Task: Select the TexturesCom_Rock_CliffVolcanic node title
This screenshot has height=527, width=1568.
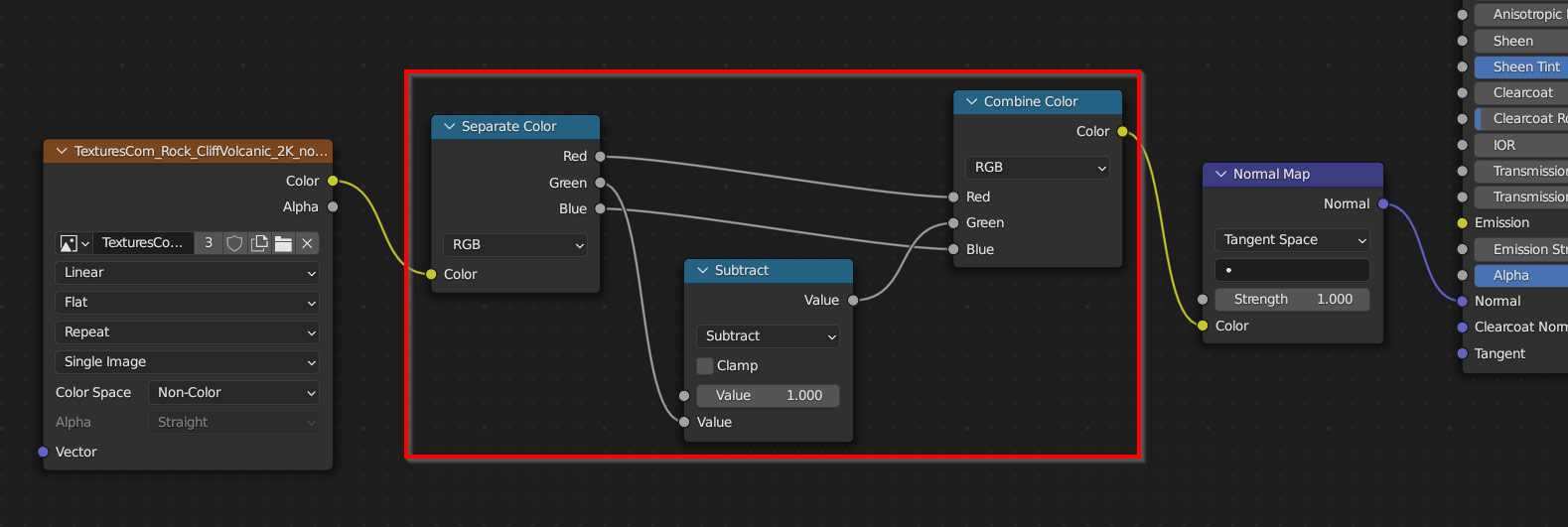Action: point(201,151)
